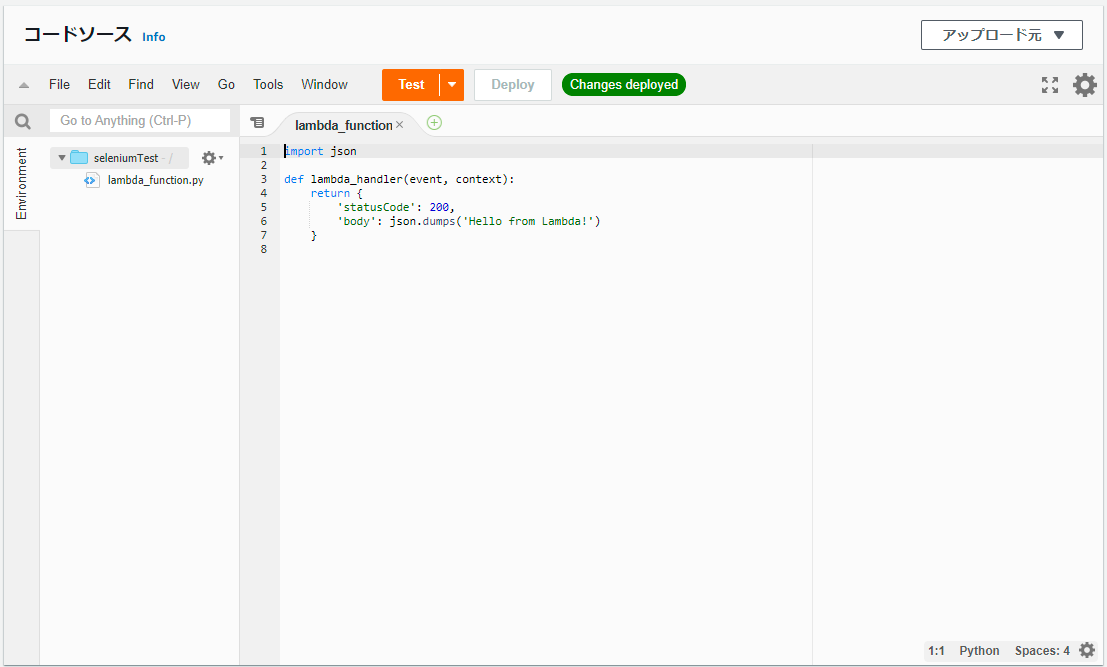The width and height of the screenshot is (1107, 667).
Task: Collapse the menu bar with up arrow
Action: [24, 85]
